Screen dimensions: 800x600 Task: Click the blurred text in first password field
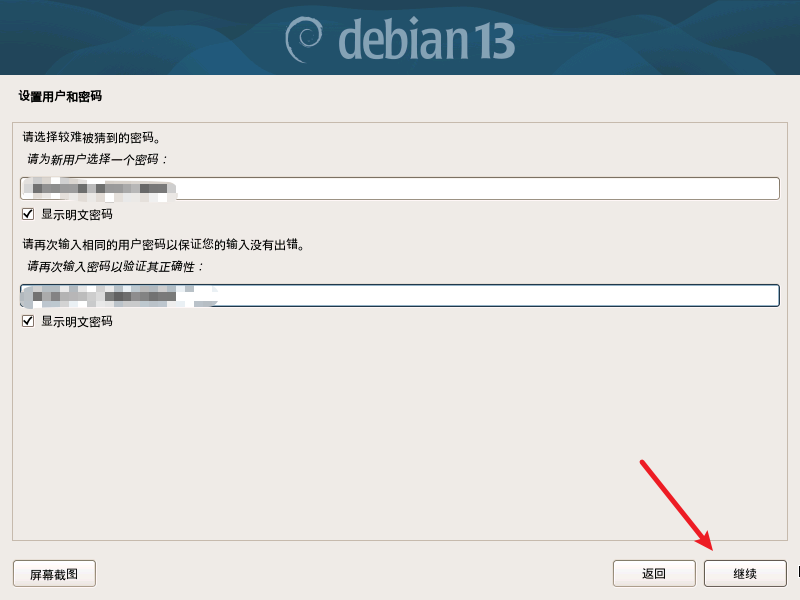[100, 189]
